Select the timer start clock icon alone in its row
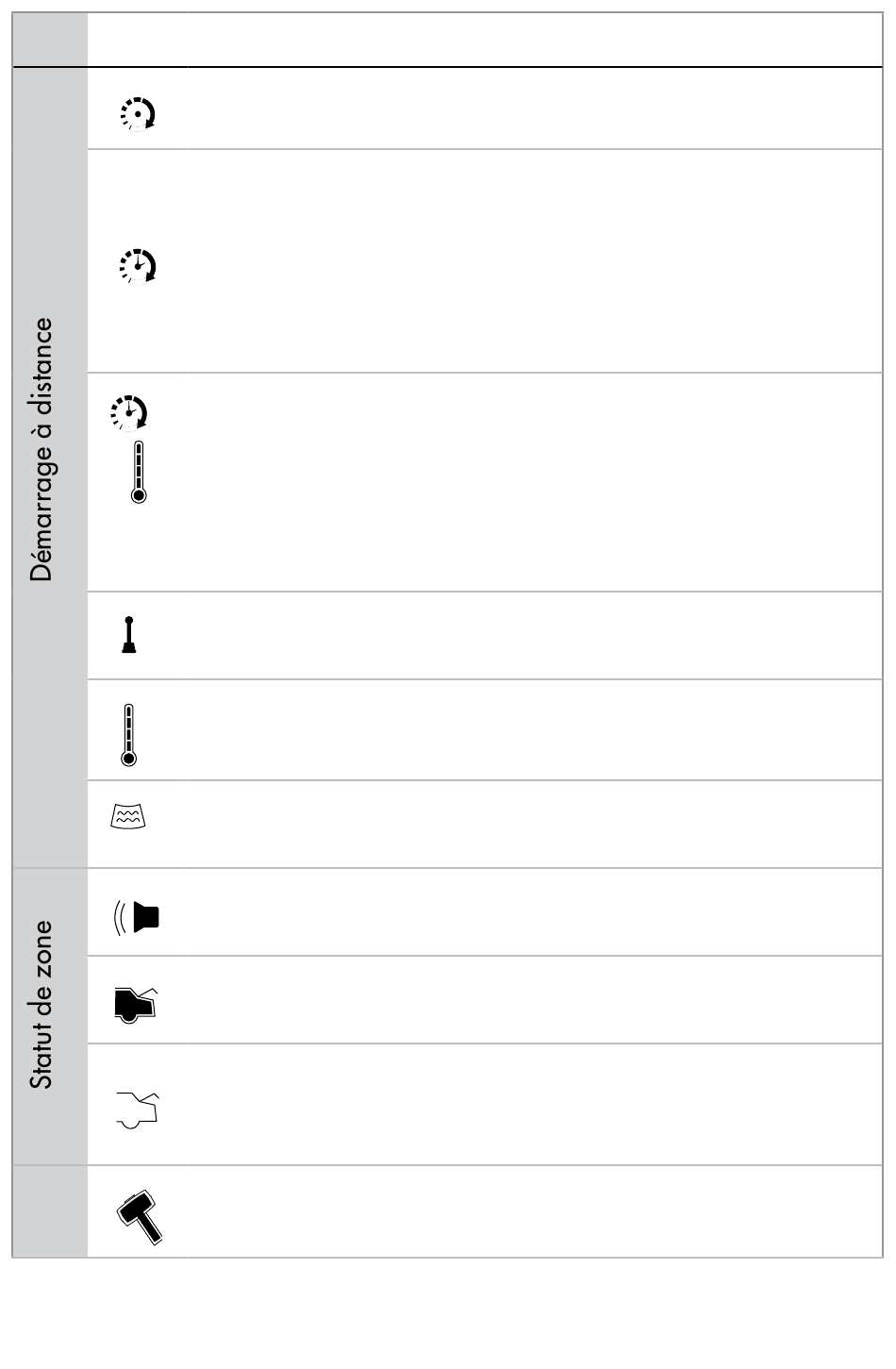This screenshot has height=1369, width=896. 138,267
